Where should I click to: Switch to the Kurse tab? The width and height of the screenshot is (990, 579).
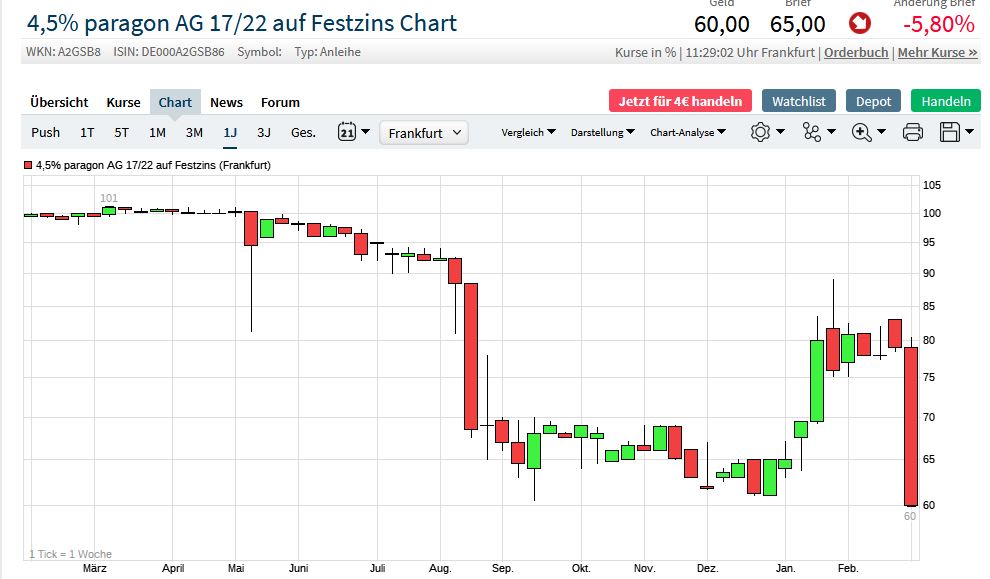(123, 102)
